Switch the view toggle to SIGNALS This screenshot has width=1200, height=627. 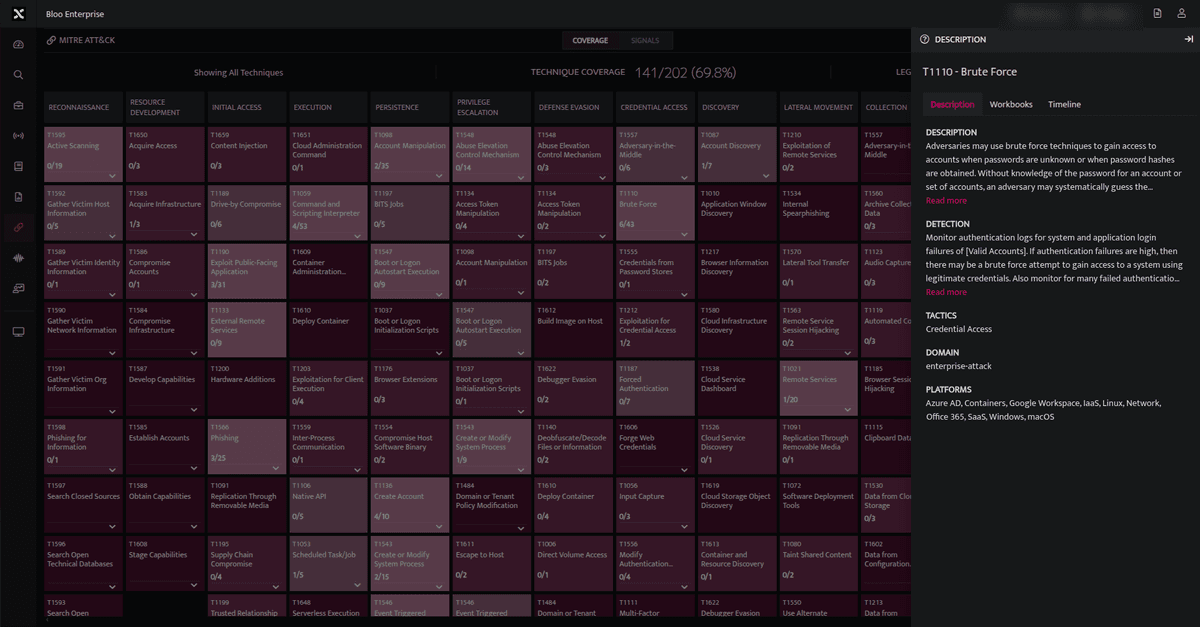[645, 41]
